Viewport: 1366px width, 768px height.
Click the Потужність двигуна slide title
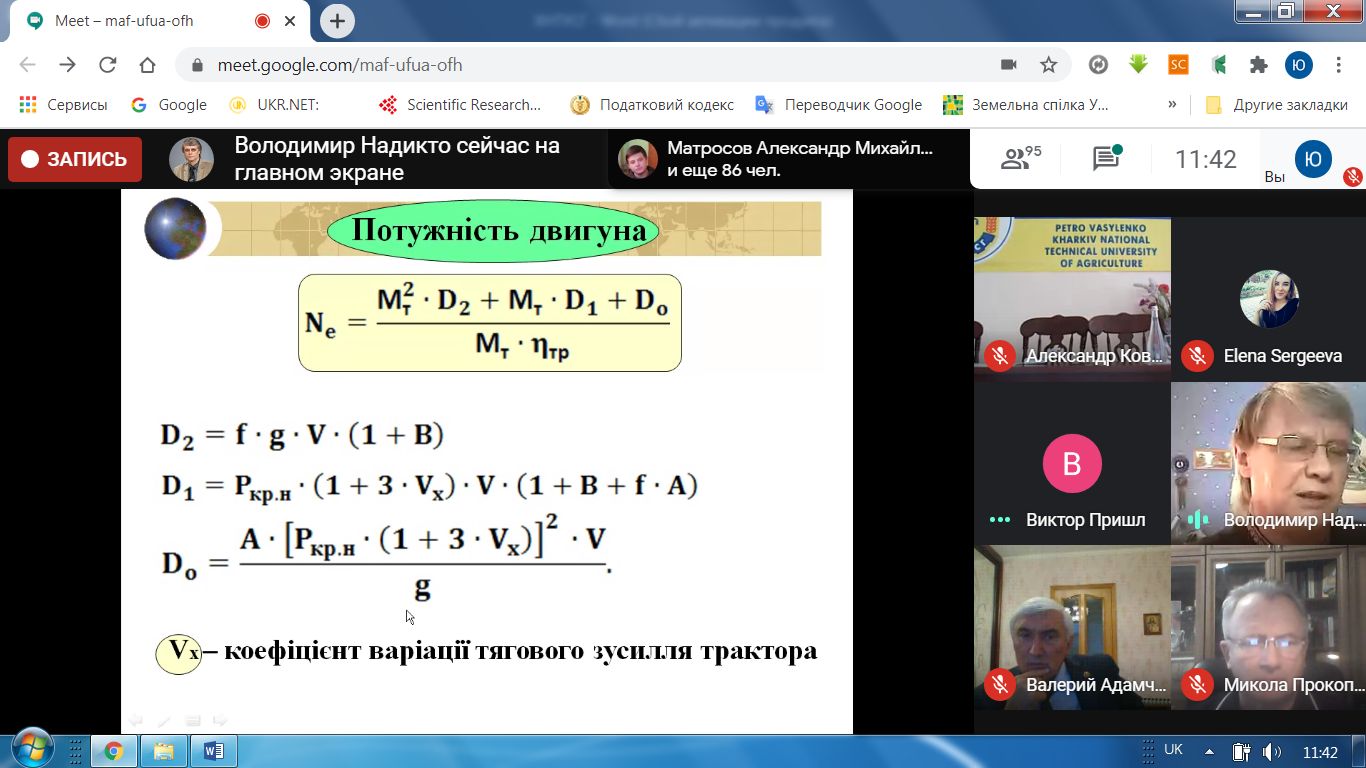[x=499, y=231]
